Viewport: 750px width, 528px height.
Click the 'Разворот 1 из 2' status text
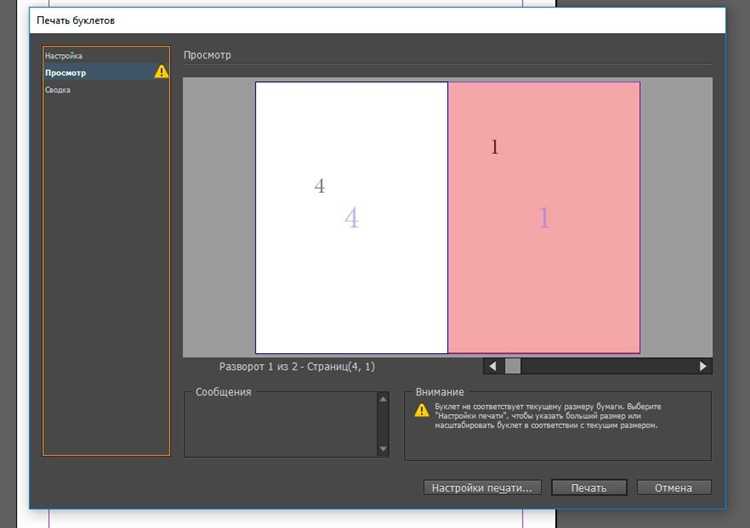(x=297, y=367)
